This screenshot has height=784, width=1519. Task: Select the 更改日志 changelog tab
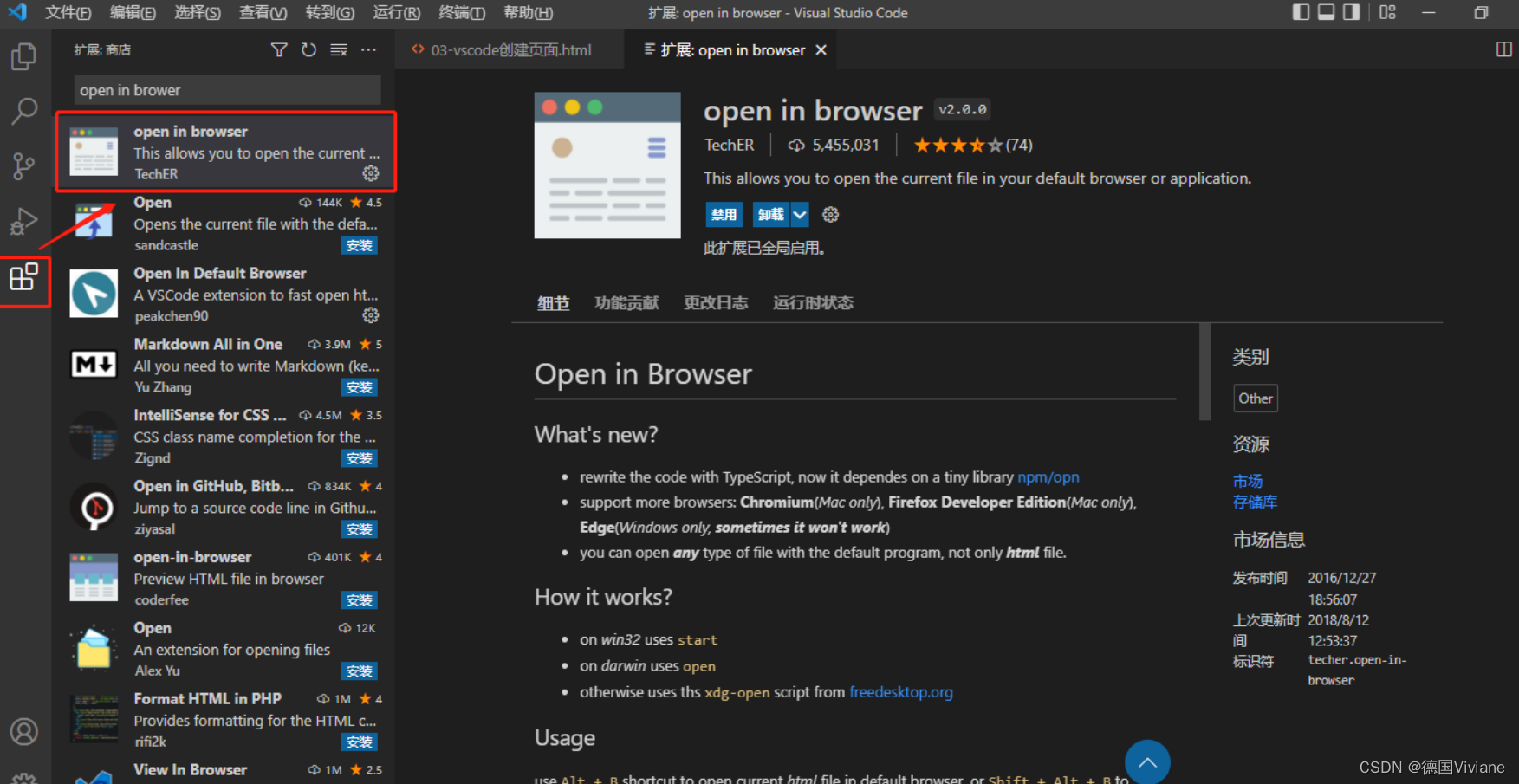tap(716, 302)
